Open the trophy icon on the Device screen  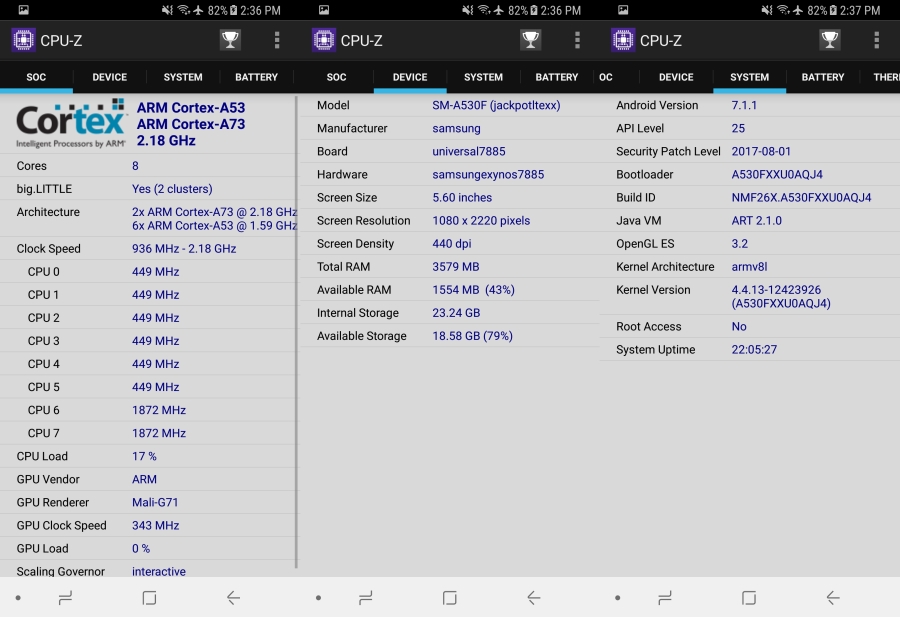(530, 40)
